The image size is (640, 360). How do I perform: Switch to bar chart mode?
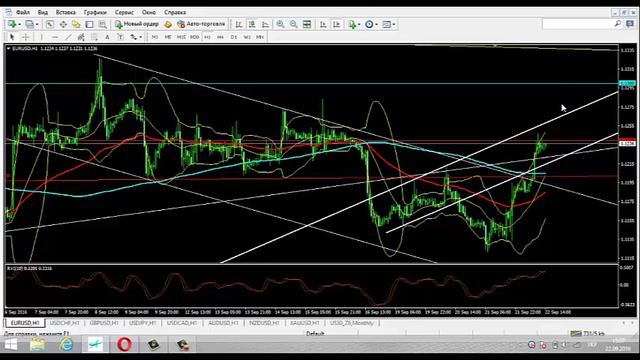(x=239, y=24)
